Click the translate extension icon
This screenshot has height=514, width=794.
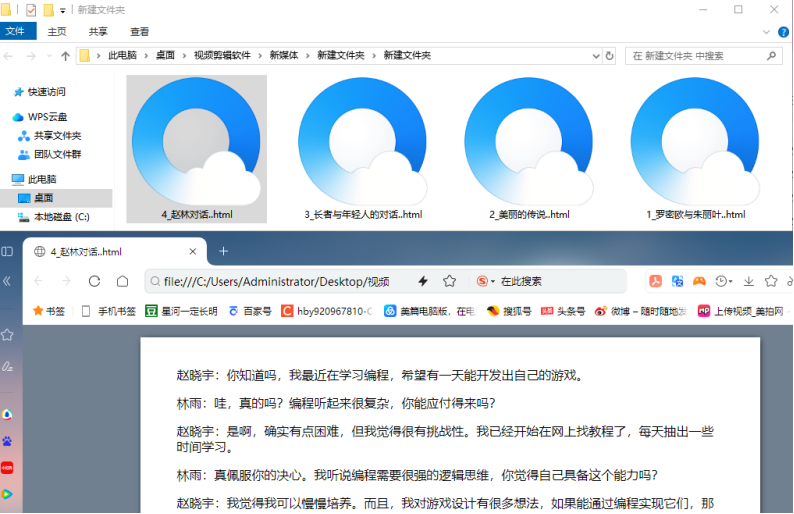(677, 281)
